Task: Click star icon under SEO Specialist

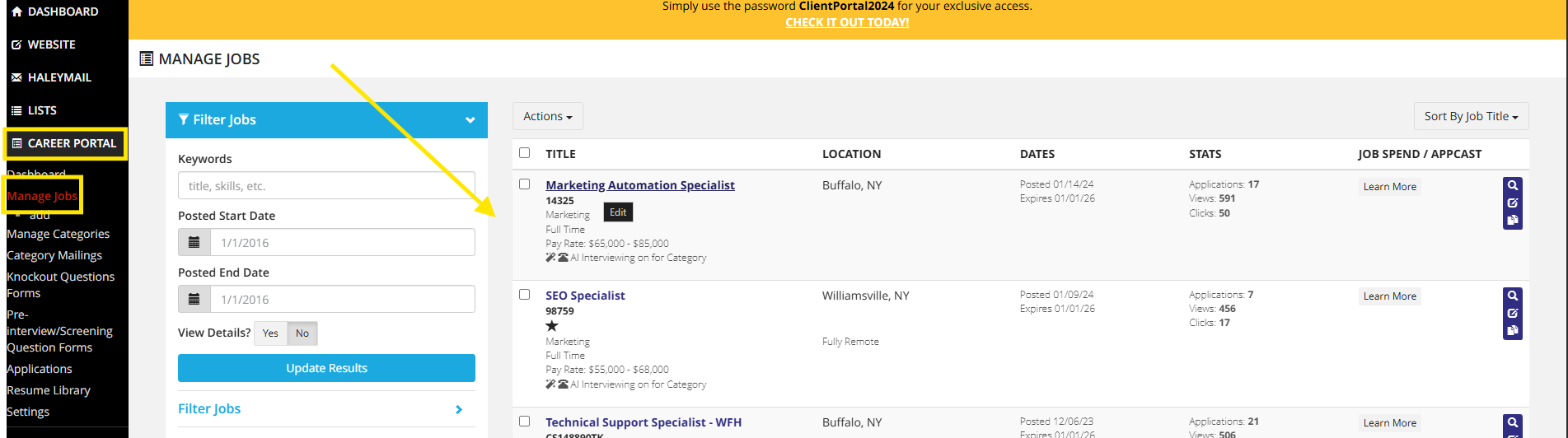Action: tap(552, 326)
